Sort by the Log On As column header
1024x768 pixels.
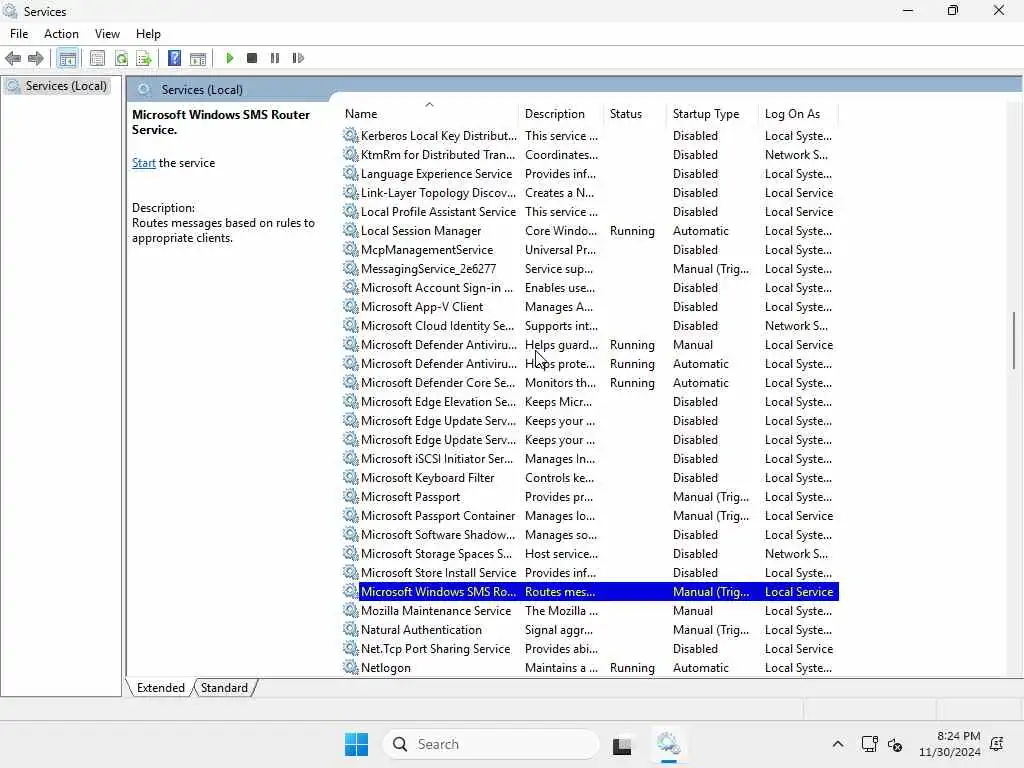coord(799,114)
